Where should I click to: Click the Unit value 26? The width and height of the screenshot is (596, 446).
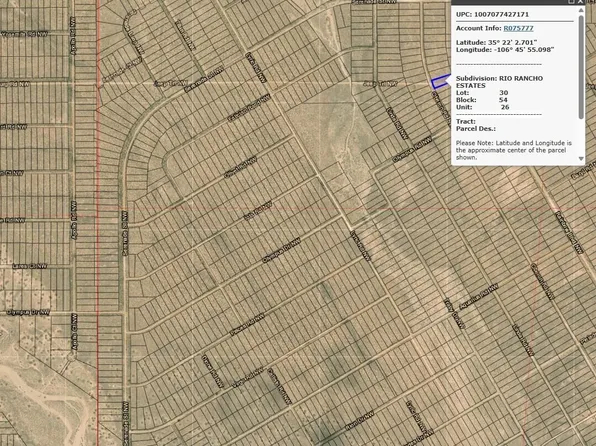coord(505,107)
